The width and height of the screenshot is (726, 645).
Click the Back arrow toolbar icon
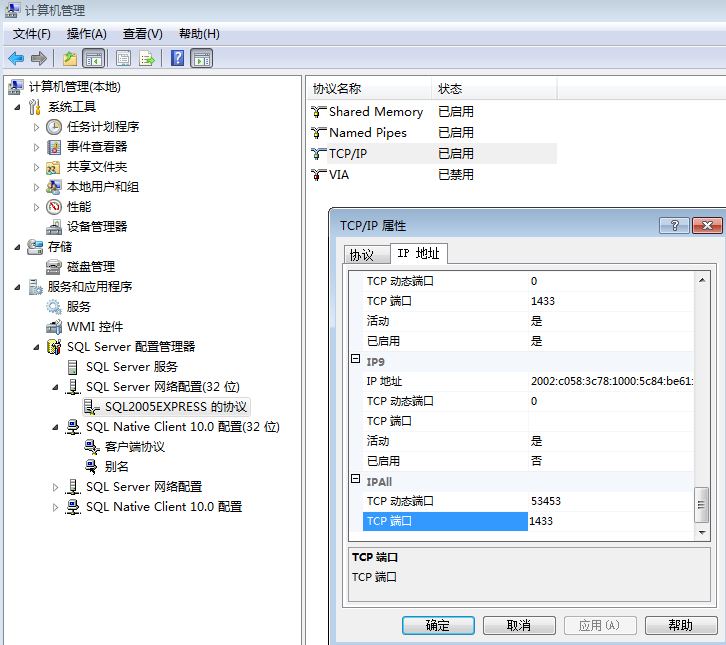16,58
